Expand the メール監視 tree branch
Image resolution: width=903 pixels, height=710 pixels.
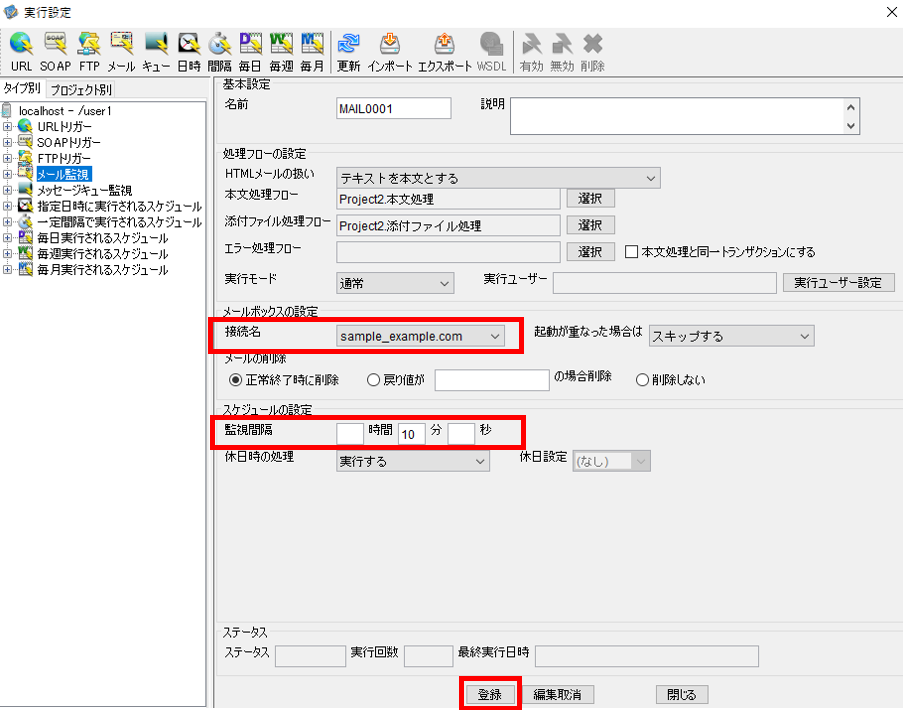[7, 174]
